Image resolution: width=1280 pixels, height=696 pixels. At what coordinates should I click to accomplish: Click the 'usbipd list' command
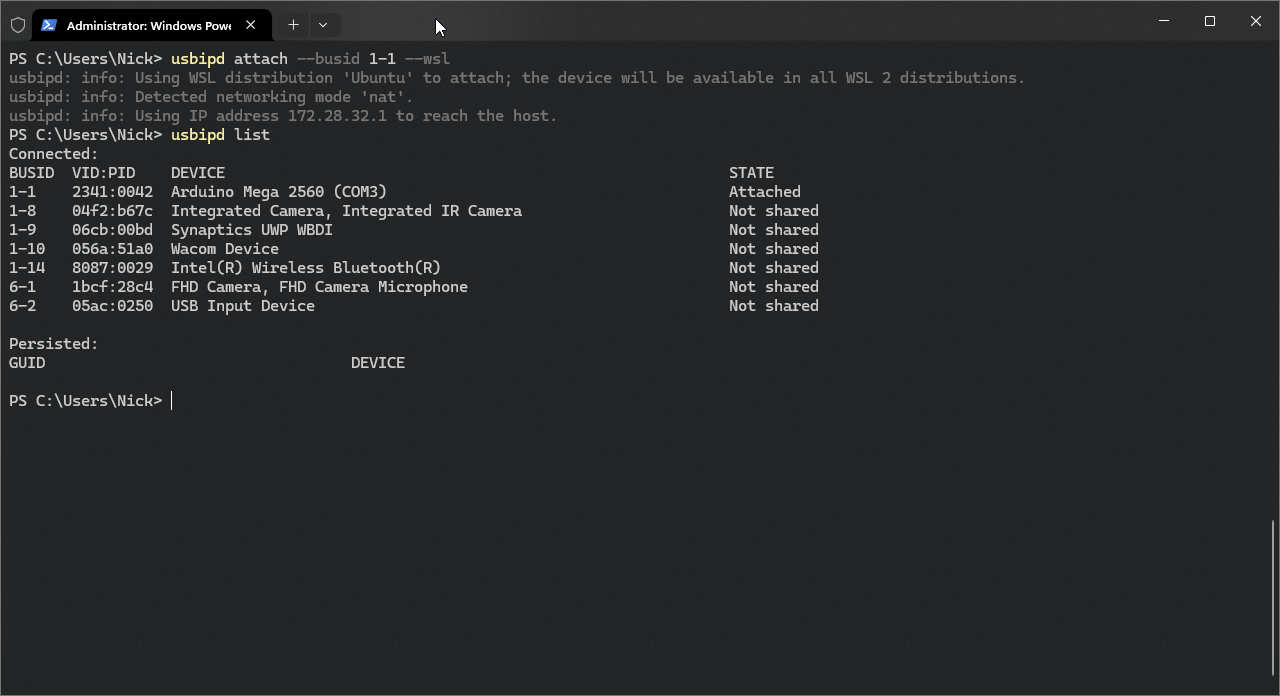click(x=220, y=135)
